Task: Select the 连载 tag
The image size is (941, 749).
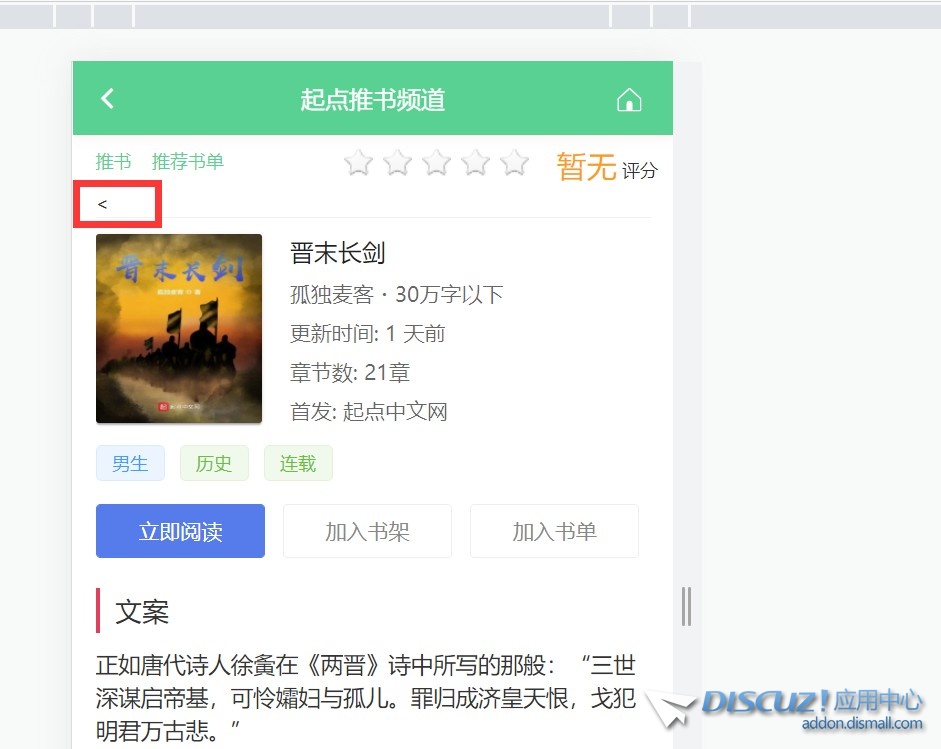Action: coord(298,463)
